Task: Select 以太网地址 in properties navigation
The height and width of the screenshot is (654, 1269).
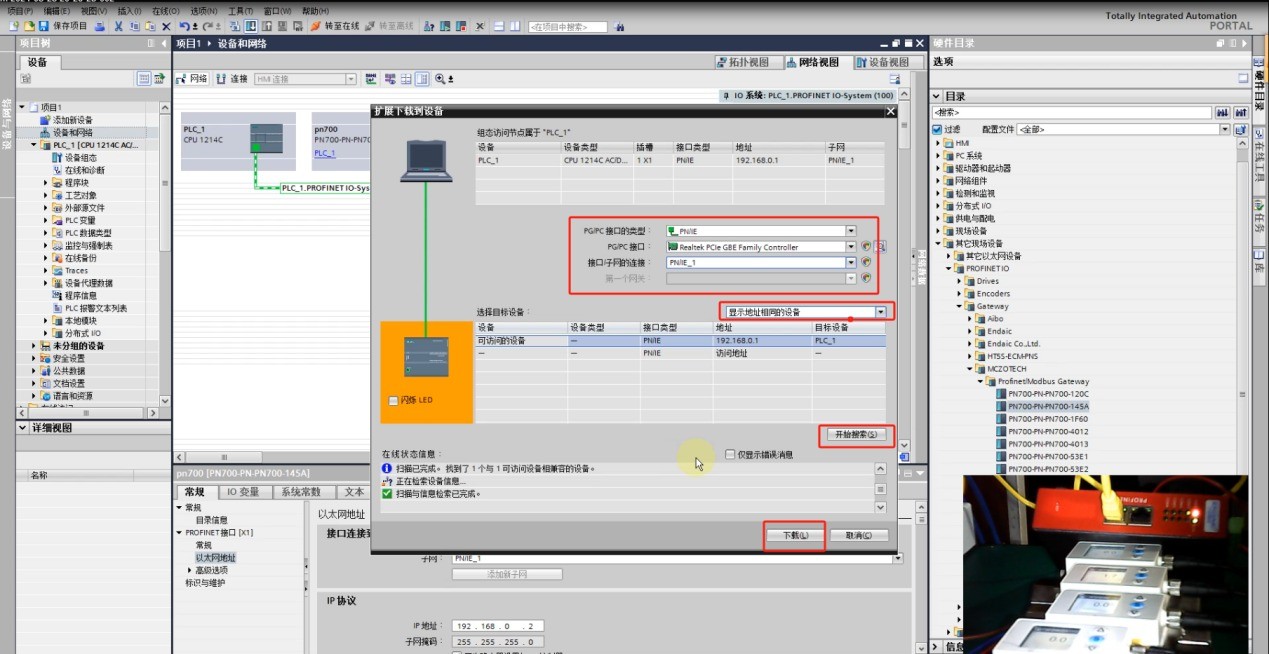Action: click(x=215, y=557)
